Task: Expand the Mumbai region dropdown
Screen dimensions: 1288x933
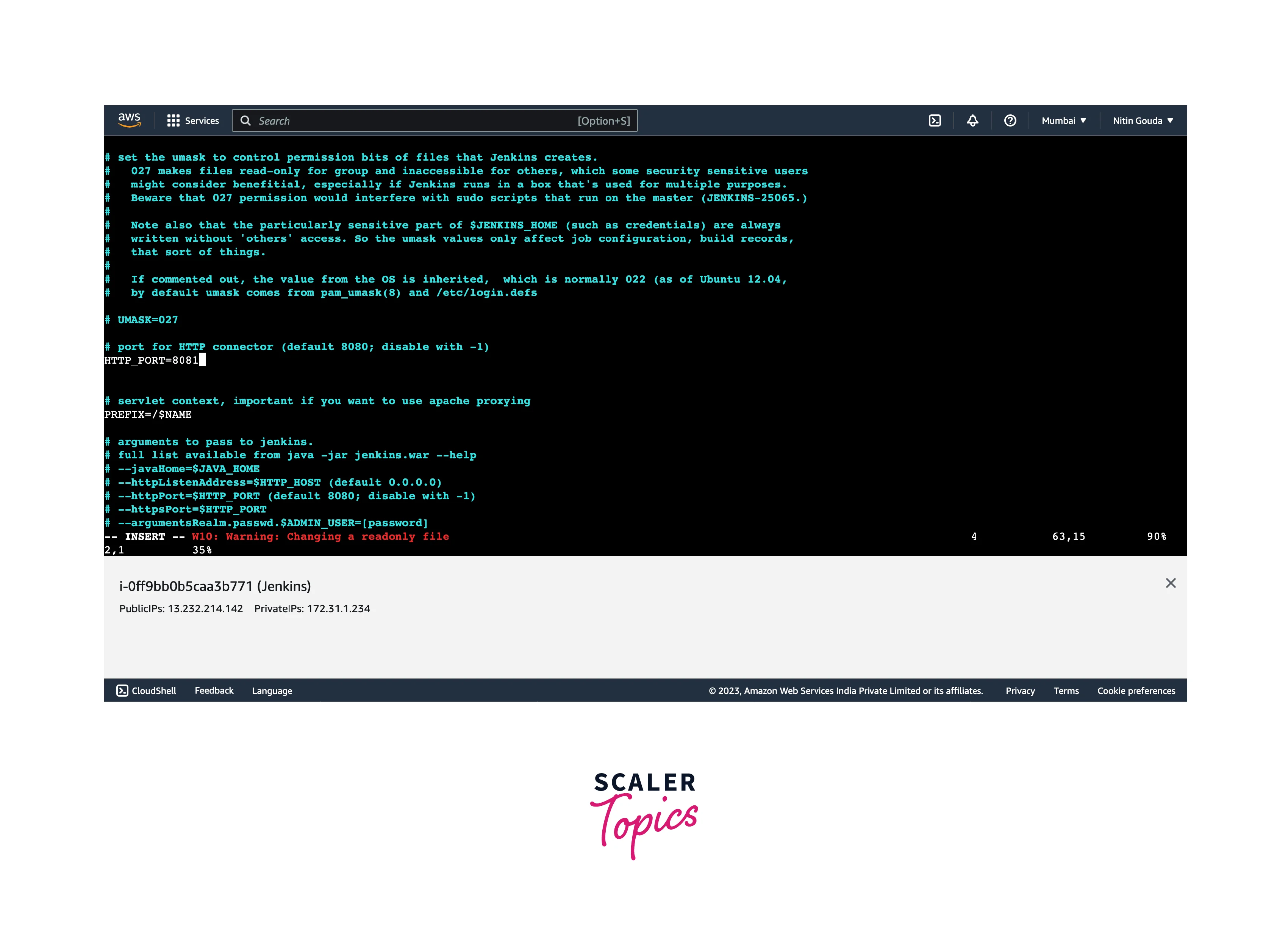Action: [x=1063, y=120]
